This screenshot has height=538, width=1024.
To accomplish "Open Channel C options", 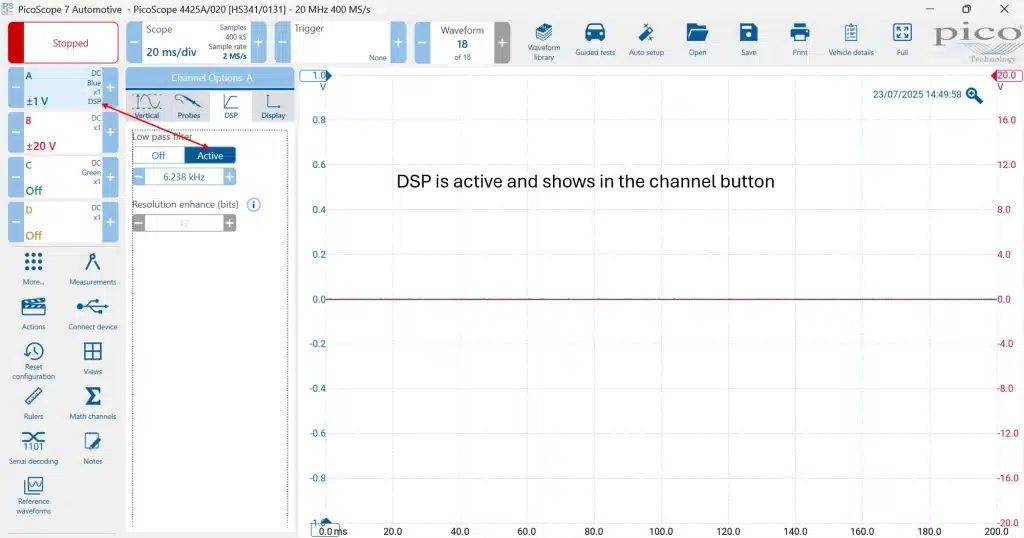I will pos(63,177).
